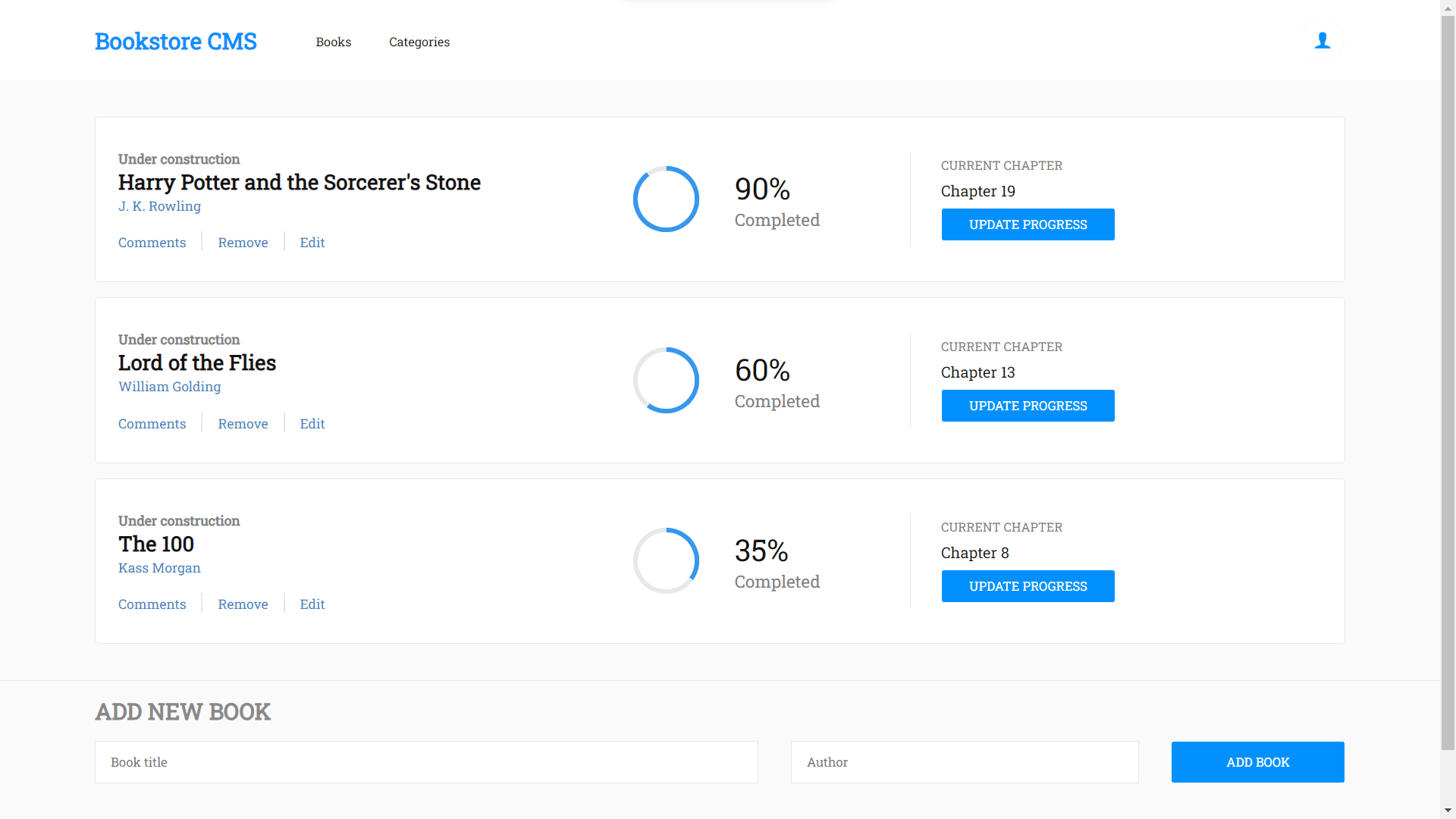Open Comments for Lord of the Flies
The height and width of the screenshot is (819, 1456).
click(x=152, y=424)
